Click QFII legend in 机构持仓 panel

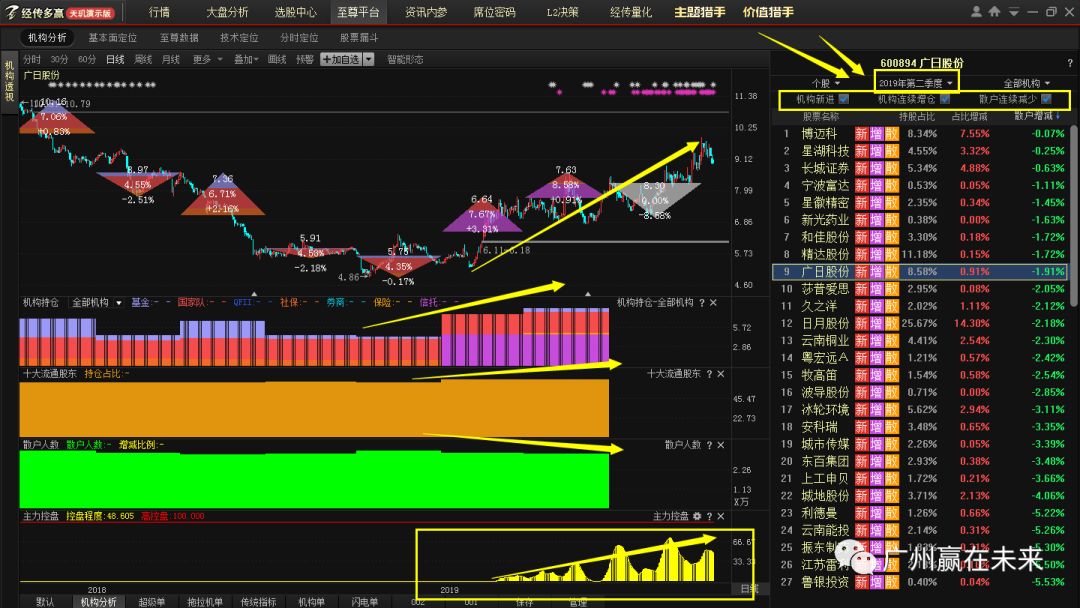coord(242,303)
